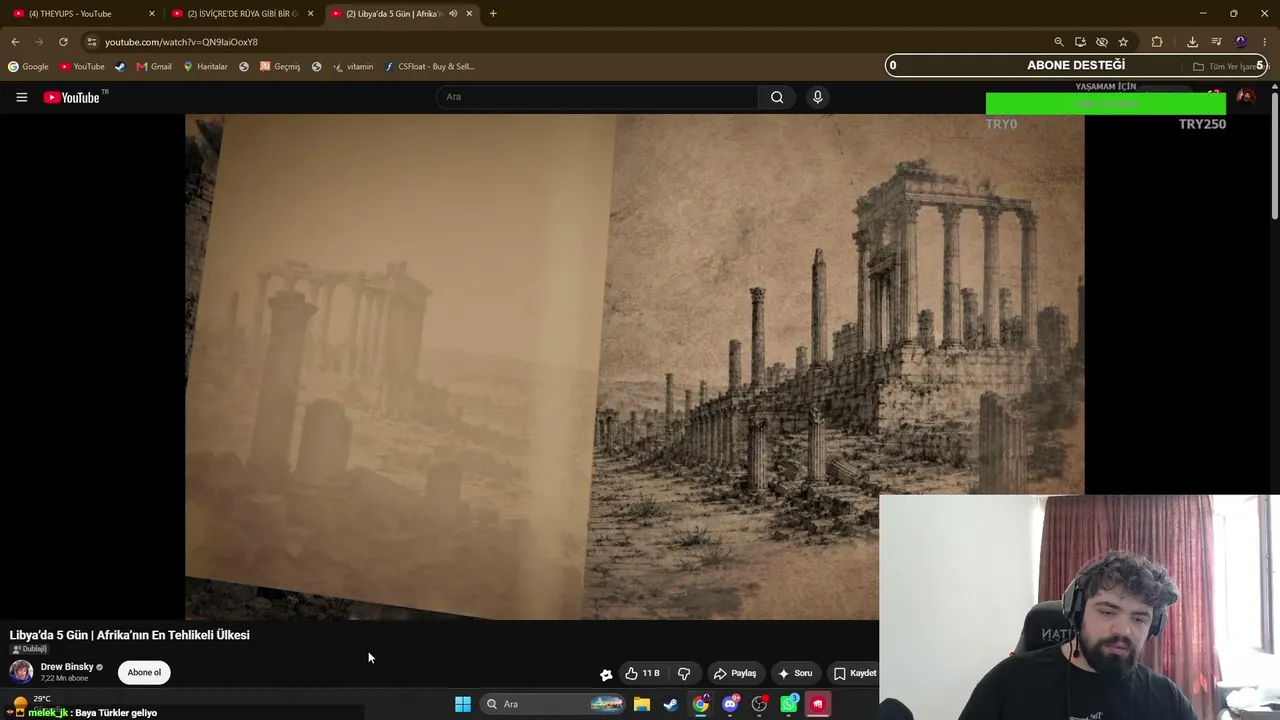Click the address bar URL
Image resolution: width=1280 pixels, height=720 pixels.
(x=181, y=42)
